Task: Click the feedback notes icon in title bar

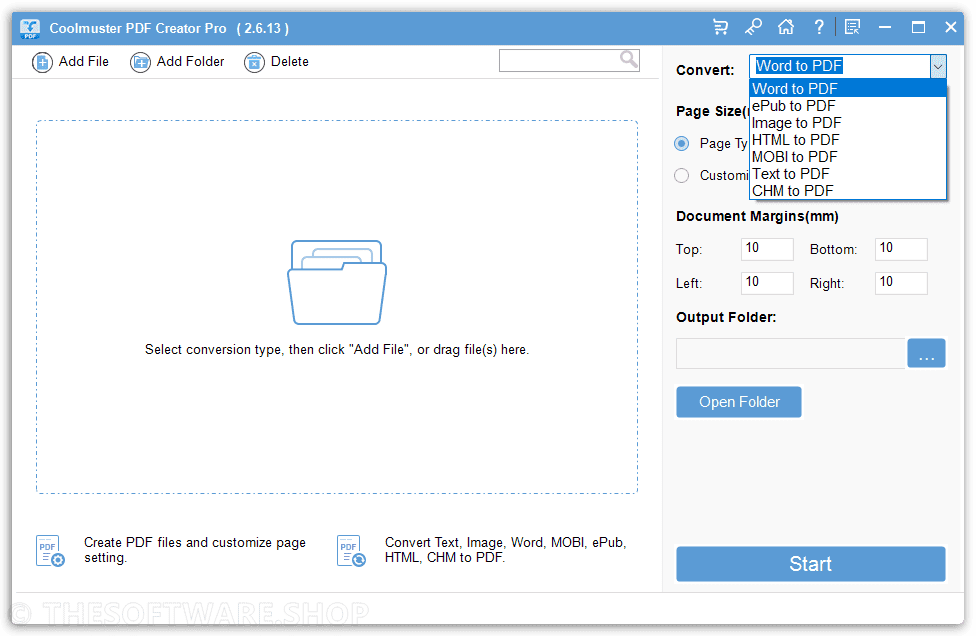Action: click(x=852, y=27)
